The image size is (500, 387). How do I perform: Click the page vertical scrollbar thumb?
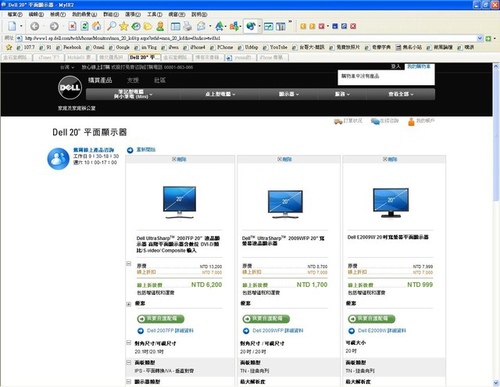point(496,135)
